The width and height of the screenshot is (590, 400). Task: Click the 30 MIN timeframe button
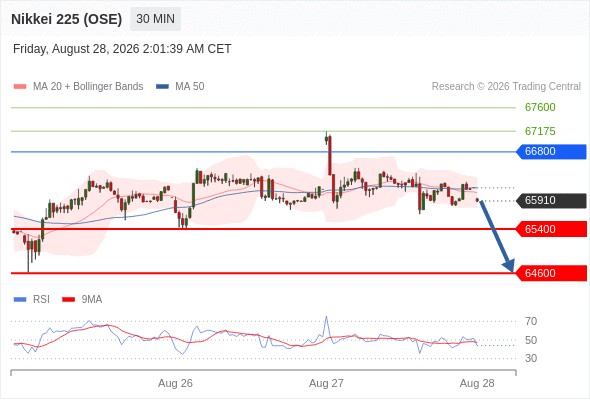coord(155,19)
